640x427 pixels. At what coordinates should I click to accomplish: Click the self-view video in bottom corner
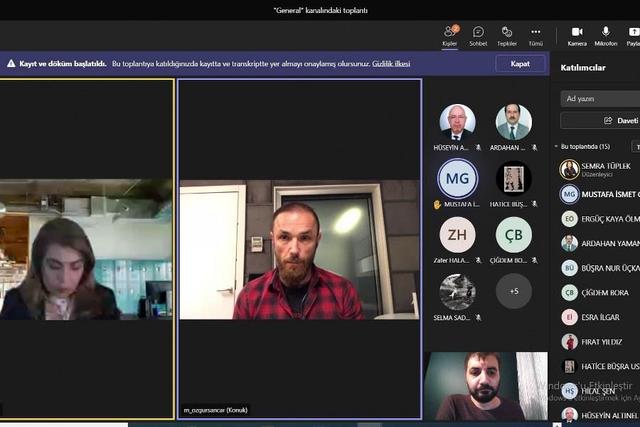486,386
